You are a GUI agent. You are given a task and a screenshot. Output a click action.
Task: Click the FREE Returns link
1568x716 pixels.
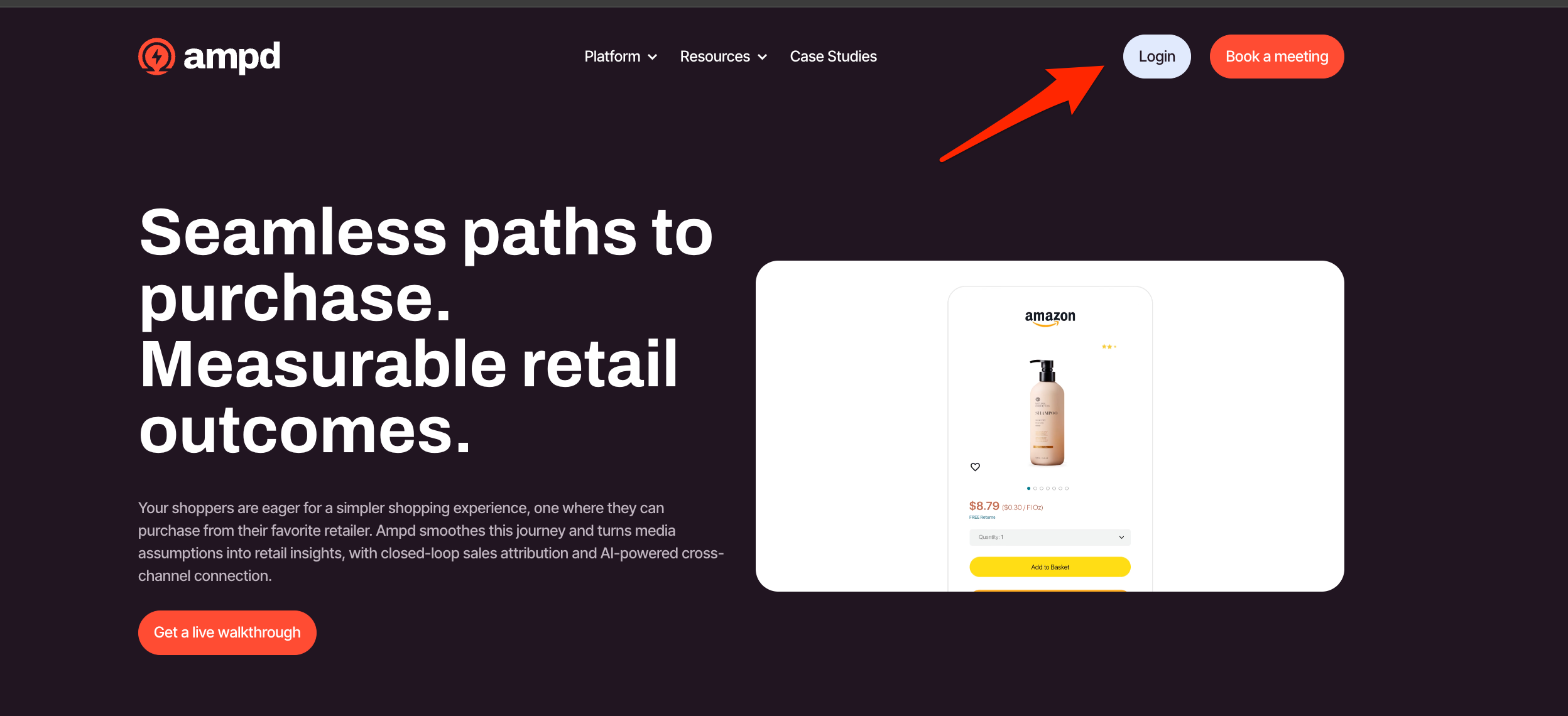[982, 517]
